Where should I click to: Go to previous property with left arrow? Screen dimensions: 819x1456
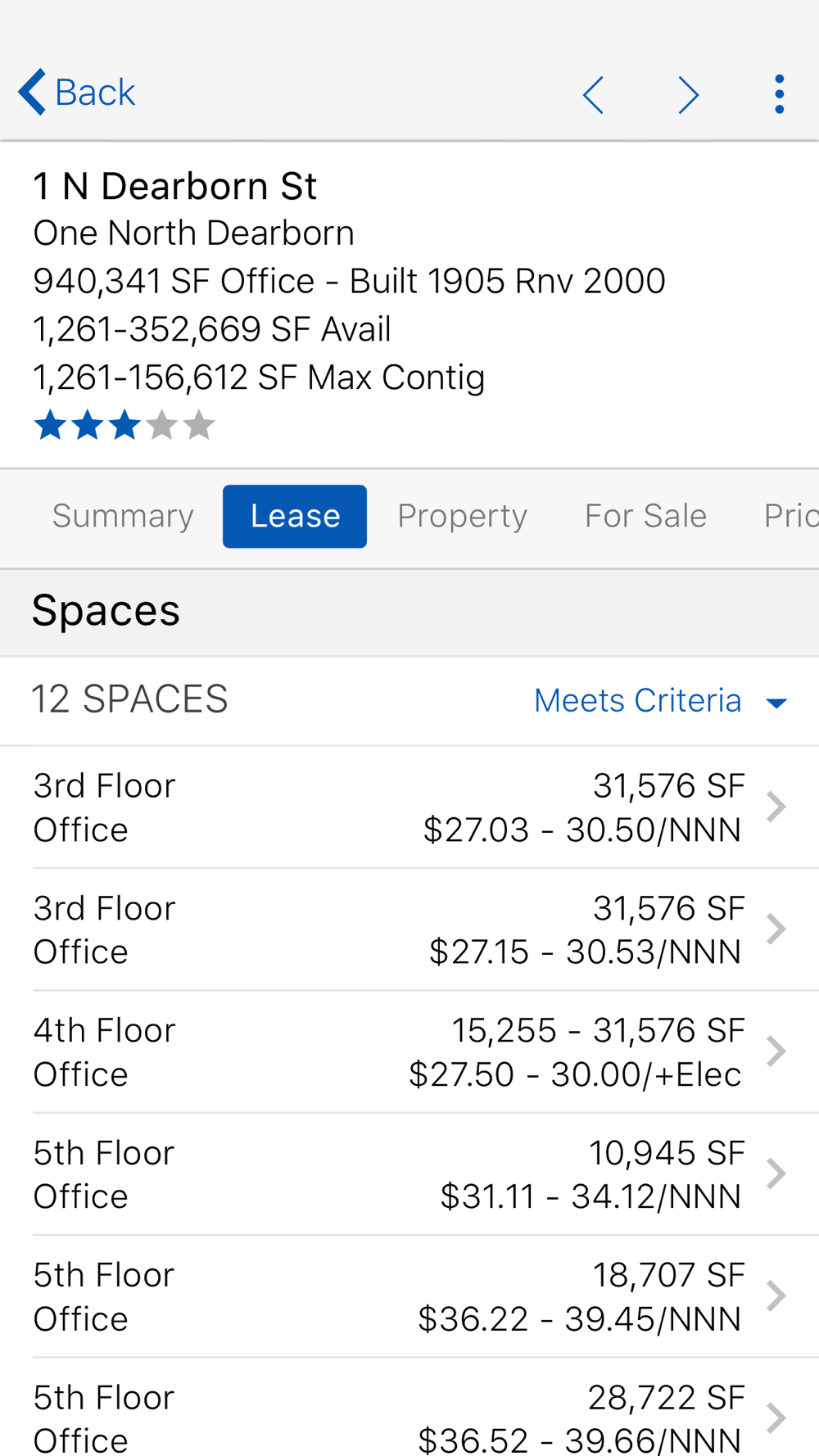(x=594, y=95)
